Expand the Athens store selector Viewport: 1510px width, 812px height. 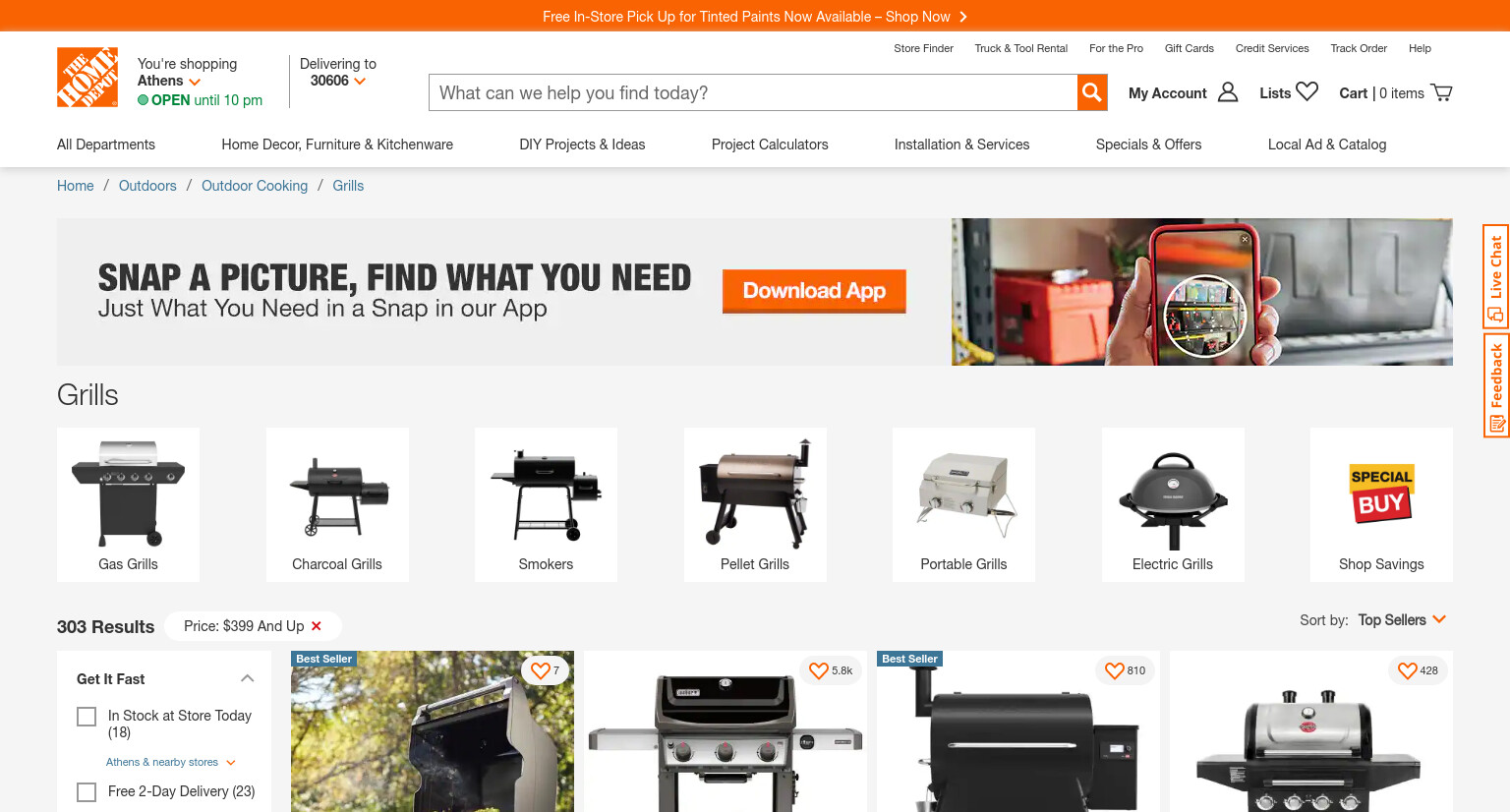click(169, 81)
